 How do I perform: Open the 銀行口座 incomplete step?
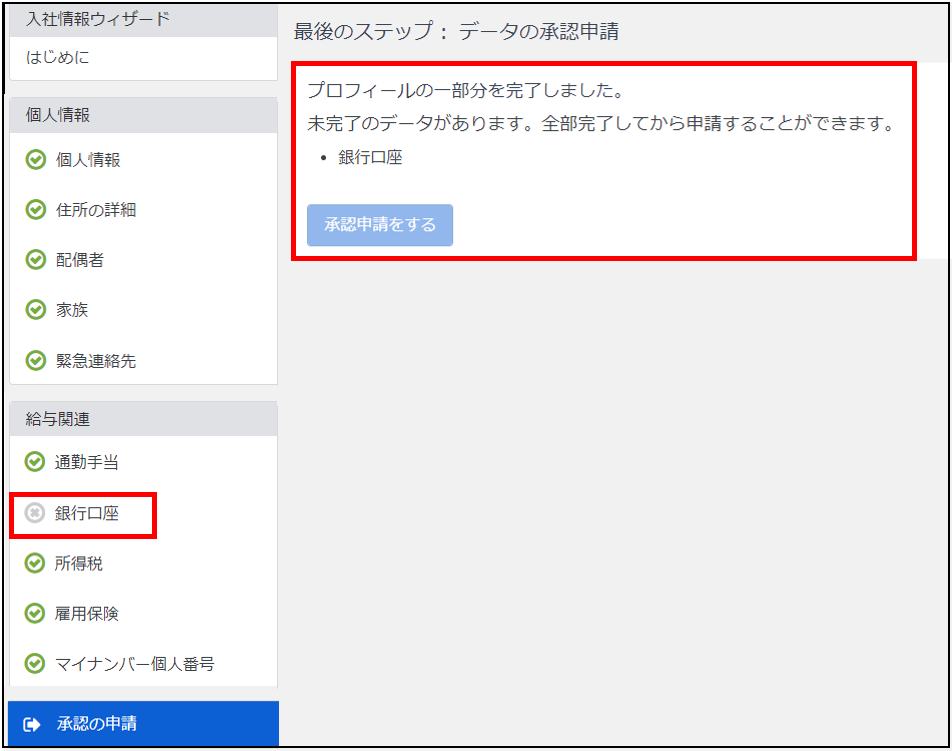(x=87, y=513)
